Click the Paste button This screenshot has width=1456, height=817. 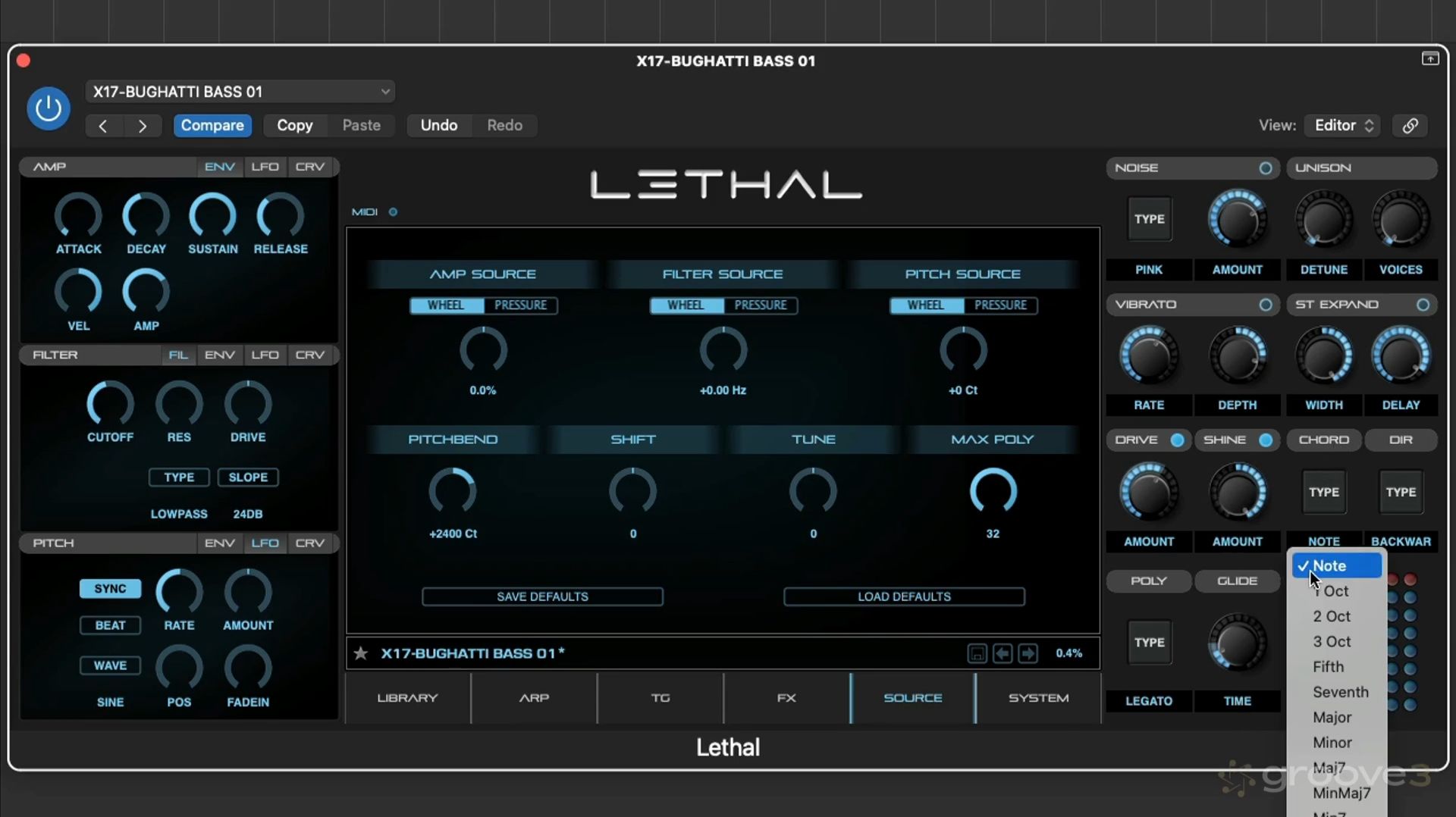(361, 126)
